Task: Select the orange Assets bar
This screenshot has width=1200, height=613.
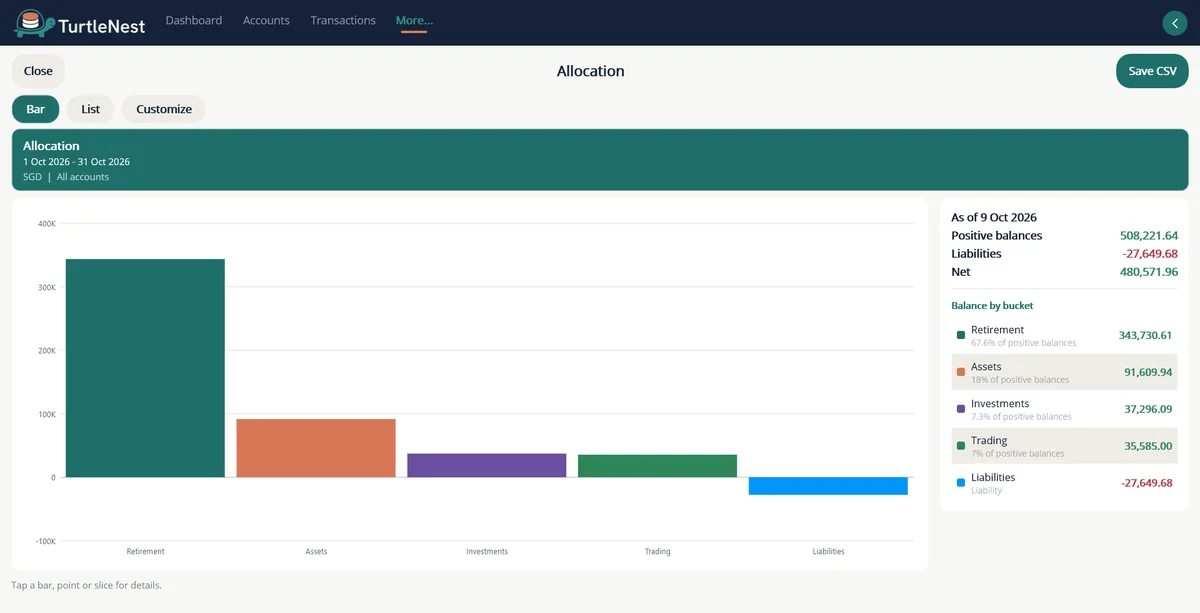Action: (x=316, y=448)
